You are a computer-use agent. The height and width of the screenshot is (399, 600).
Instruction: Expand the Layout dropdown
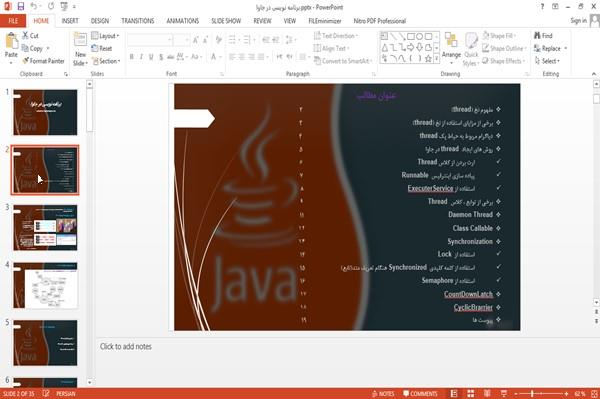coord(105,36)
